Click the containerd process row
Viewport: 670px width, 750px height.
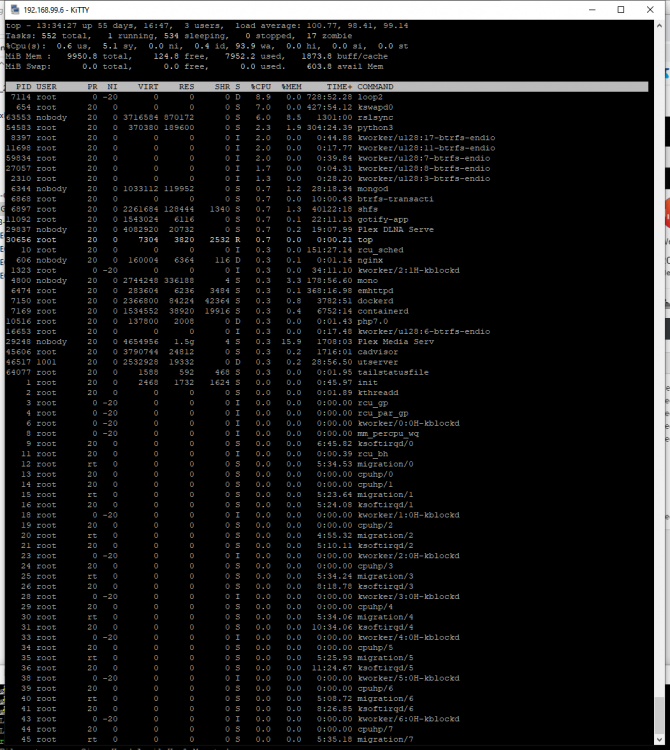(x=327, y=311)
